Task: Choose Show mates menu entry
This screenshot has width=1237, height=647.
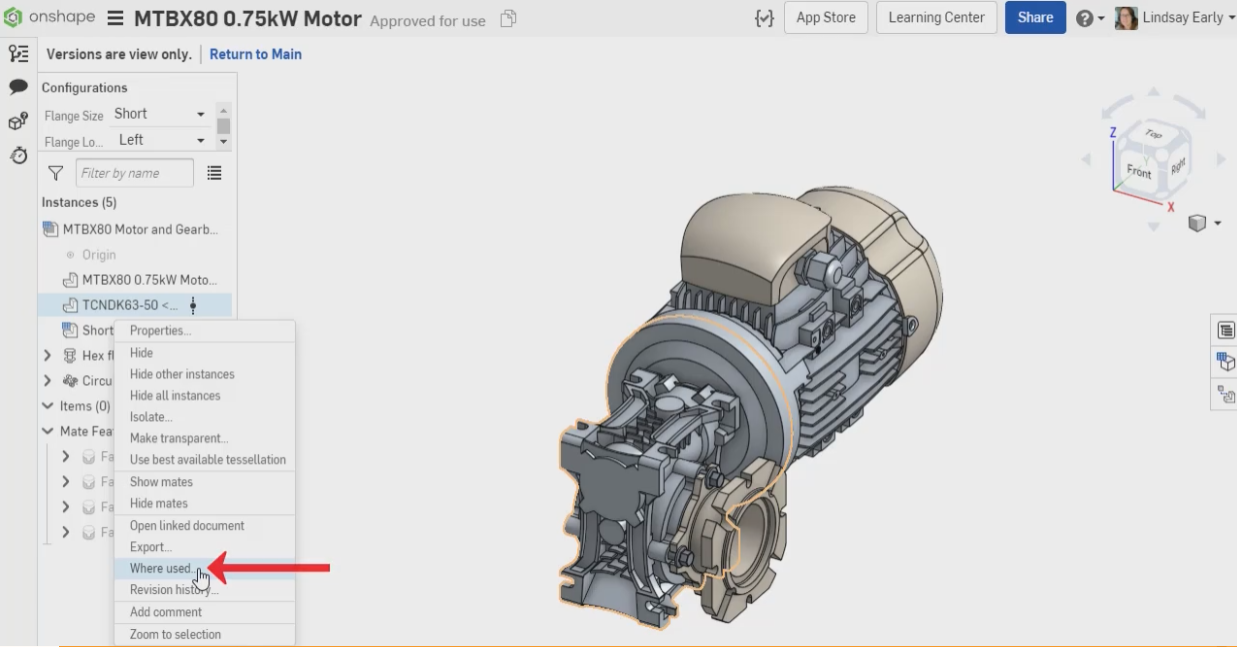Action: (205, 482)
